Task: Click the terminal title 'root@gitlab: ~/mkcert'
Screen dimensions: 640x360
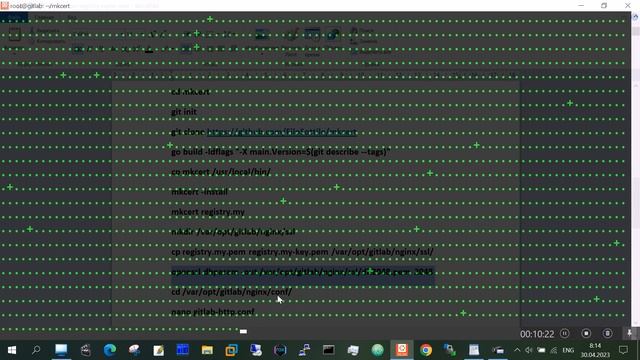Action: (40, 6)
